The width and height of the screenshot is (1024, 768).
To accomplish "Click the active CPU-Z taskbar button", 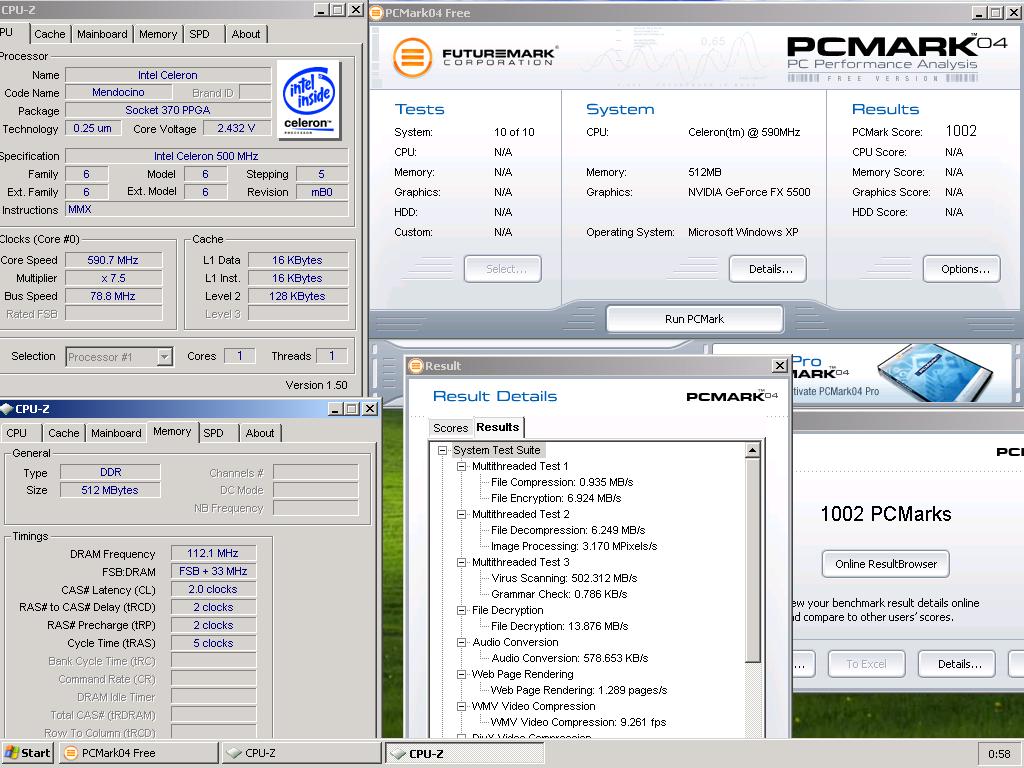I will (x=464, y=753).
